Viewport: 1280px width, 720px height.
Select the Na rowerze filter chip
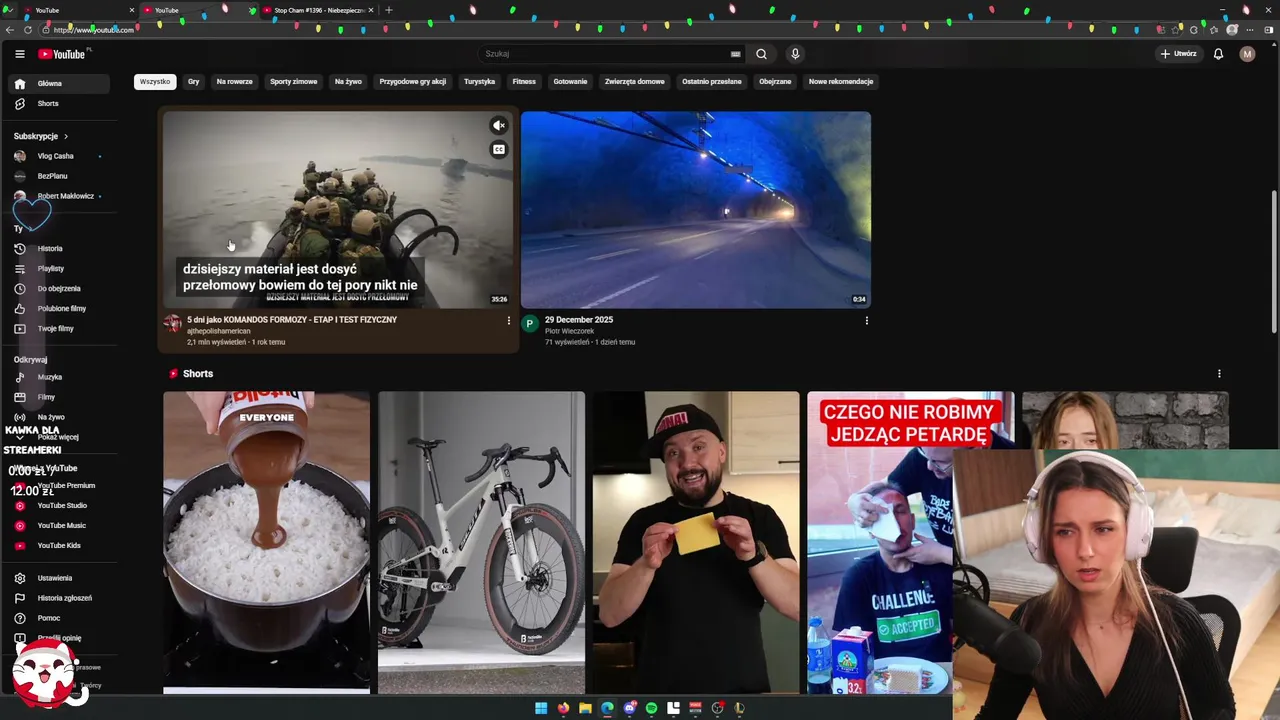coord(235,82)
